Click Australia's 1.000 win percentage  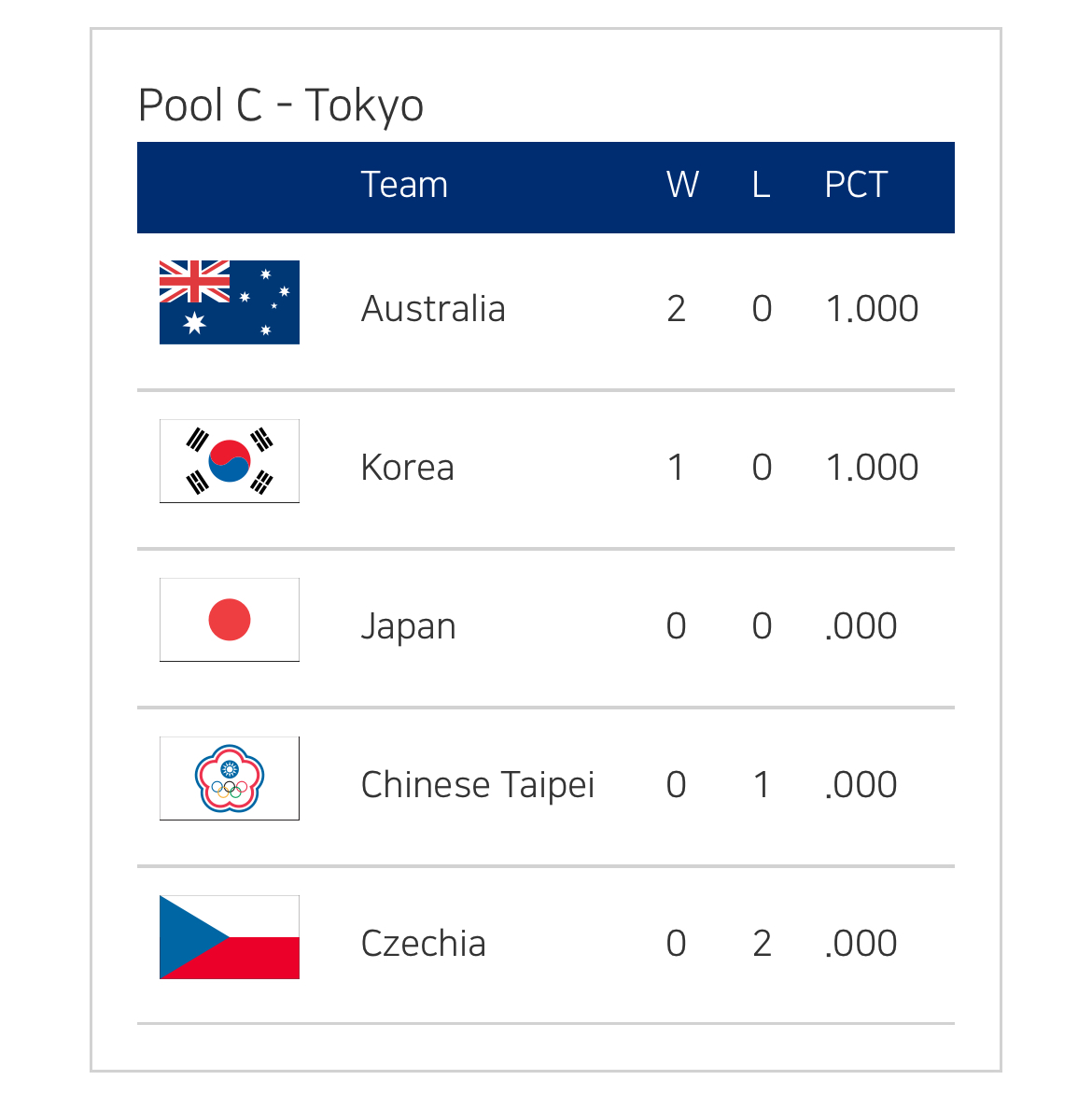click(872, 309)
